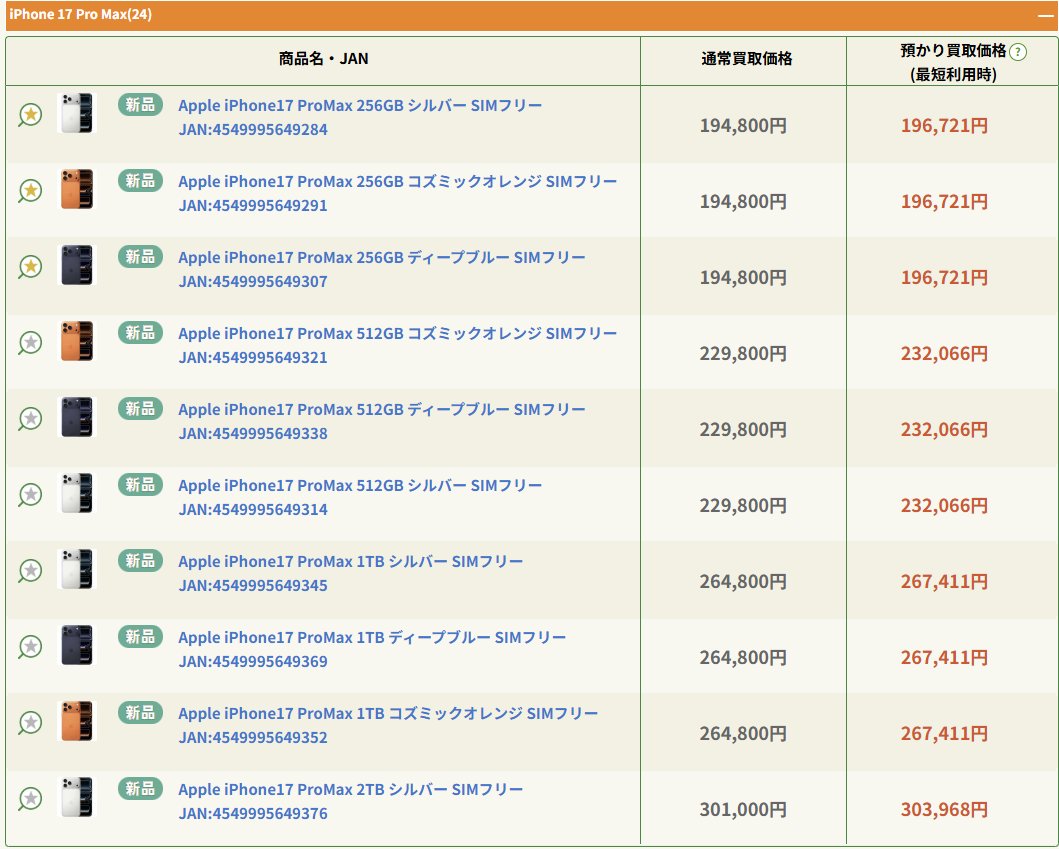Image resolution: width=1059 pixels, height=849 pixels.
Task: Collapse the iPhone 17 Pro Max section
Action: click(x=1045, y=15)
